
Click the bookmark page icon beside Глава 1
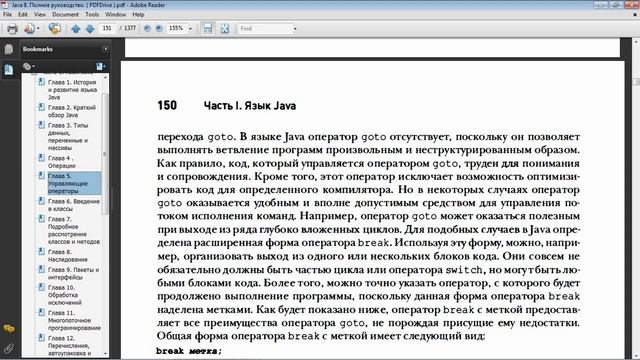click(41, 82)
